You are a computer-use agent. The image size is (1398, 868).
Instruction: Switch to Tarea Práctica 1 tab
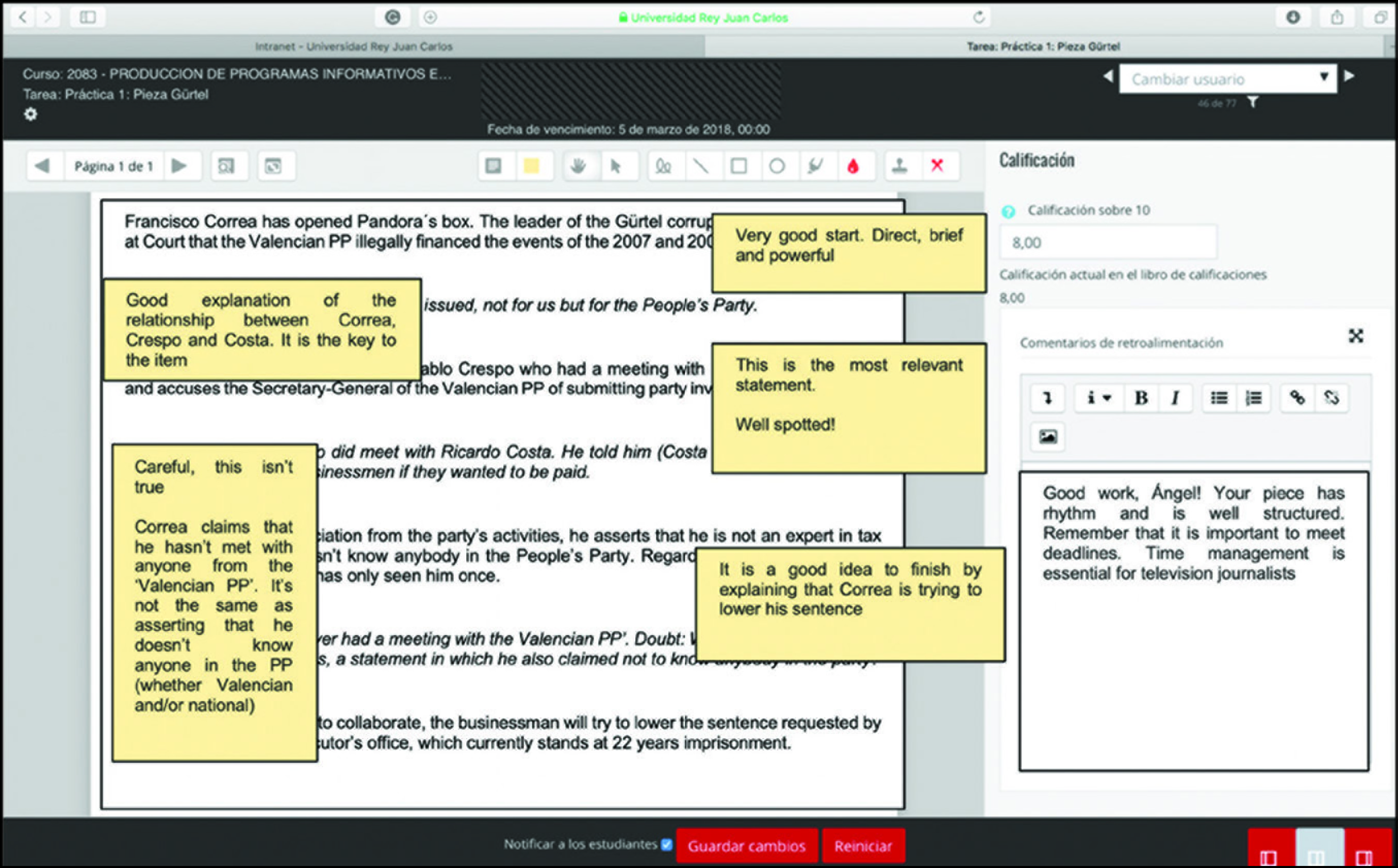[x=1044, y=46]
